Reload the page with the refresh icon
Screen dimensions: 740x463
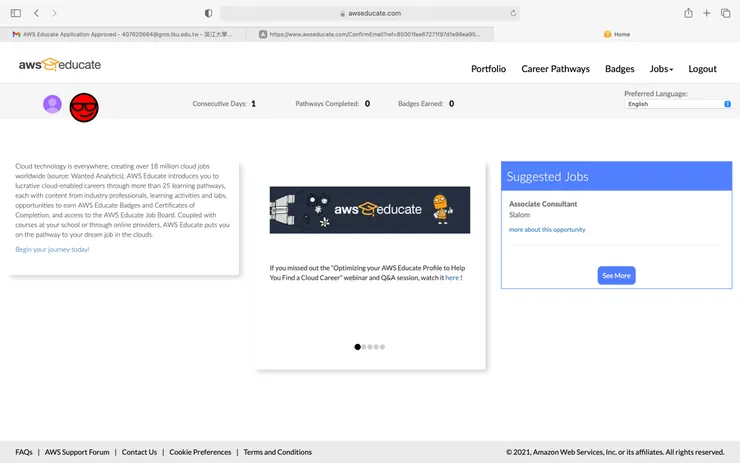tap(513, 13)
